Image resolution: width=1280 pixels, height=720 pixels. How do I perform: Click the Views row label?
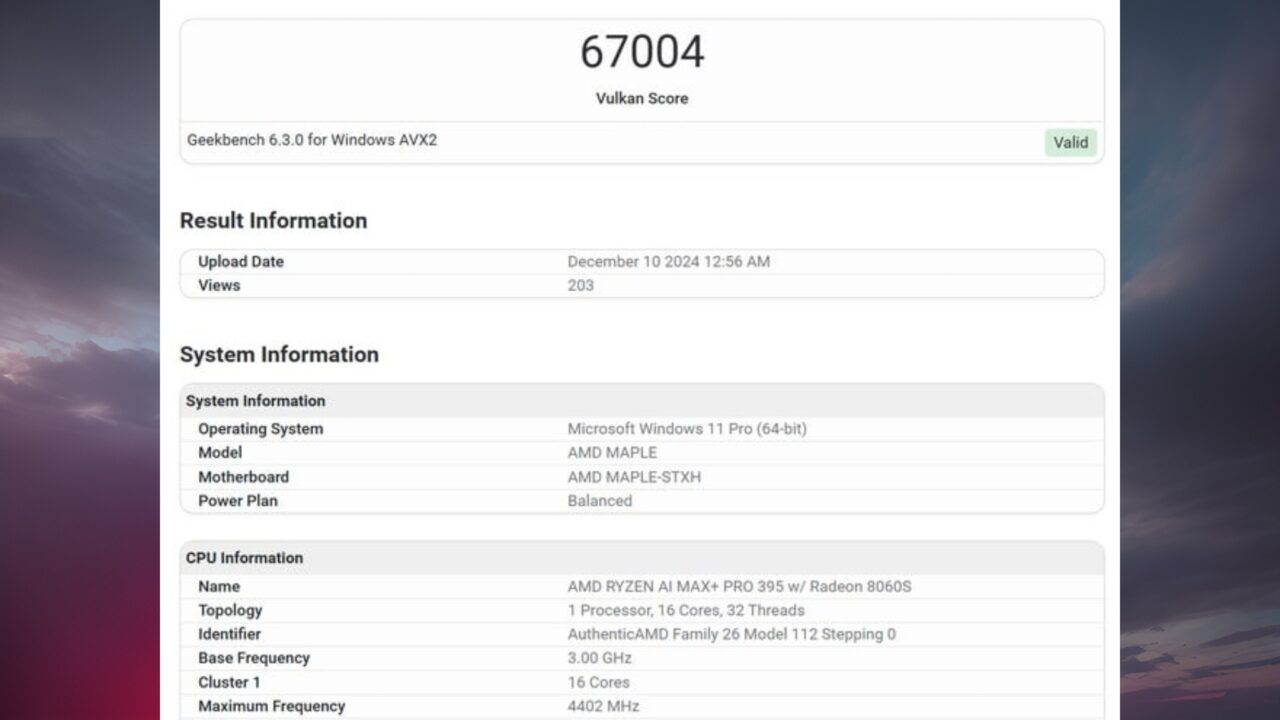pyautogui.click(x=219, y=285)
